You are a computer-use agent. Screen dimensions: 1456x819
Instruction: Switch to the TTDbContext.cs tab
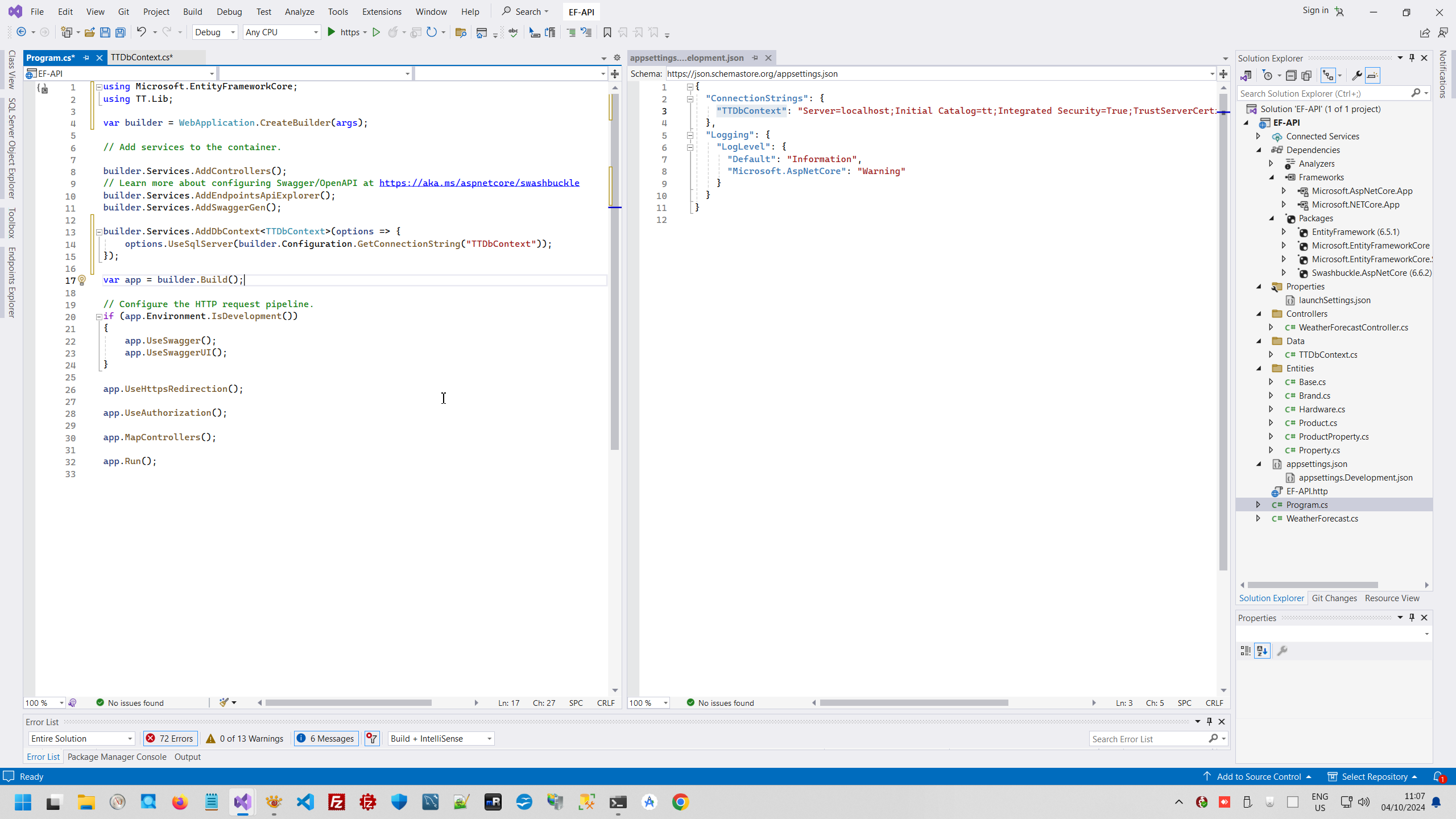(142, 57)
